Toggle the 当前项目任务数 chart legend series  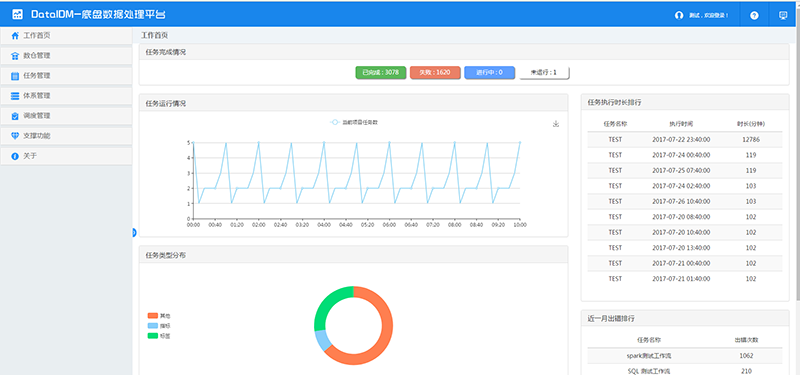pos(354,122)
